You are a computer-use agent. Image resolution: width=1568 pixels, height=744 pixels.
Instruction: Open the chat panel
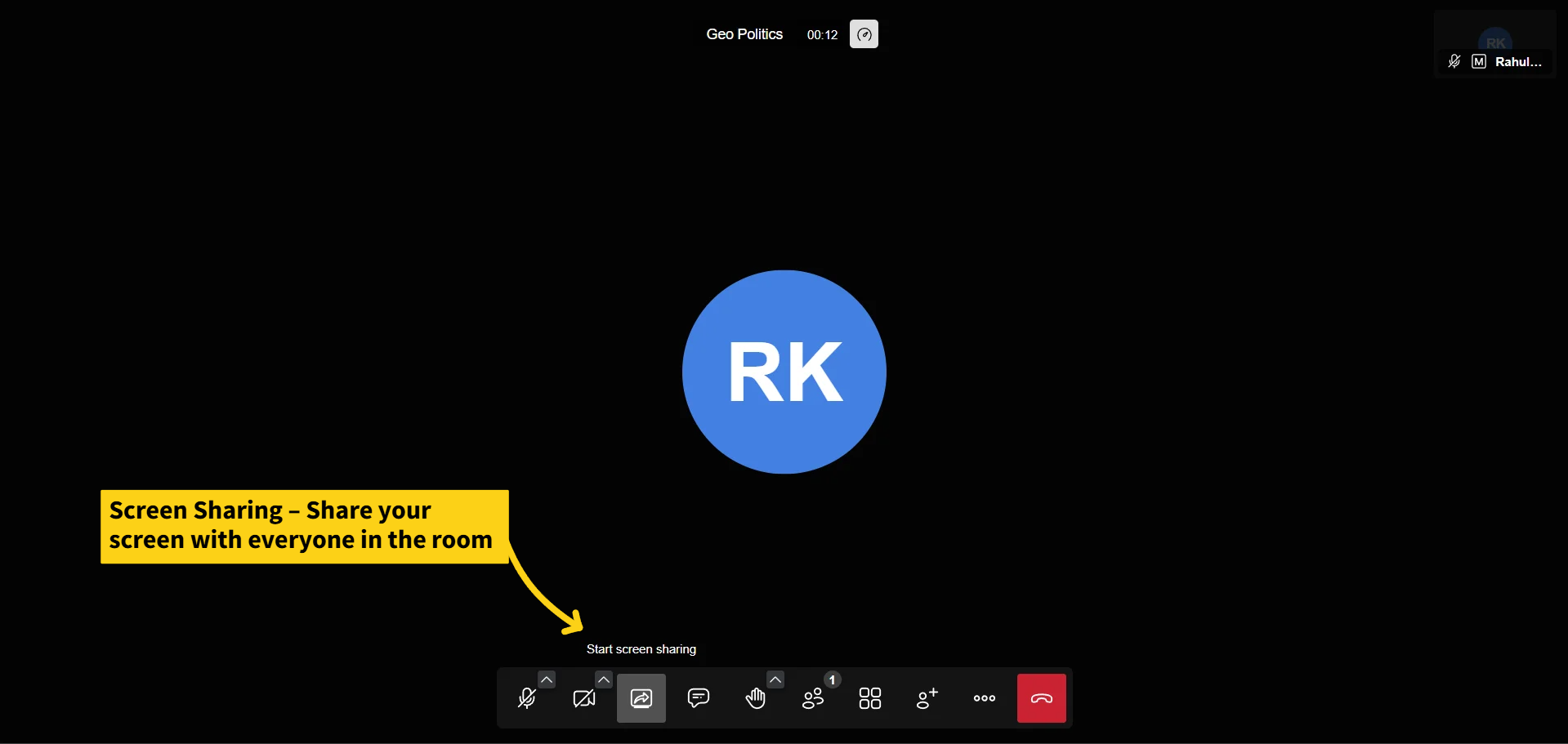coord(699,698)
